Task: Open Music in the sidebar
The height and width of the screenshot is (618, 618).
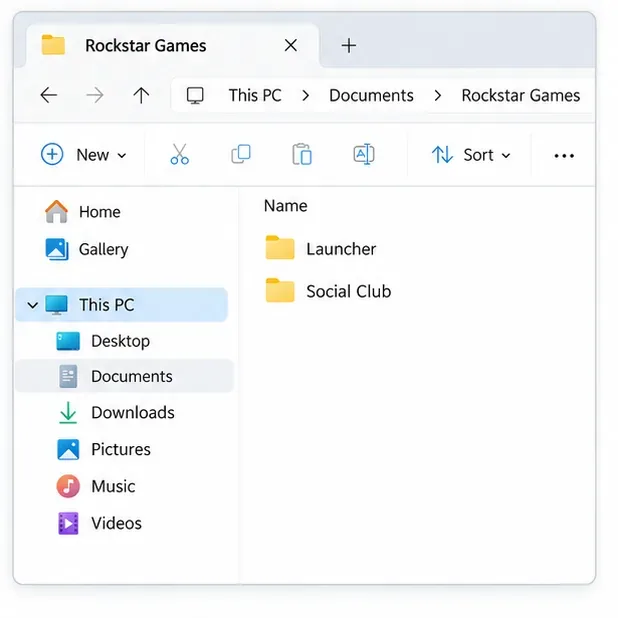Action: pyautogui.click(x=96, y=486)
